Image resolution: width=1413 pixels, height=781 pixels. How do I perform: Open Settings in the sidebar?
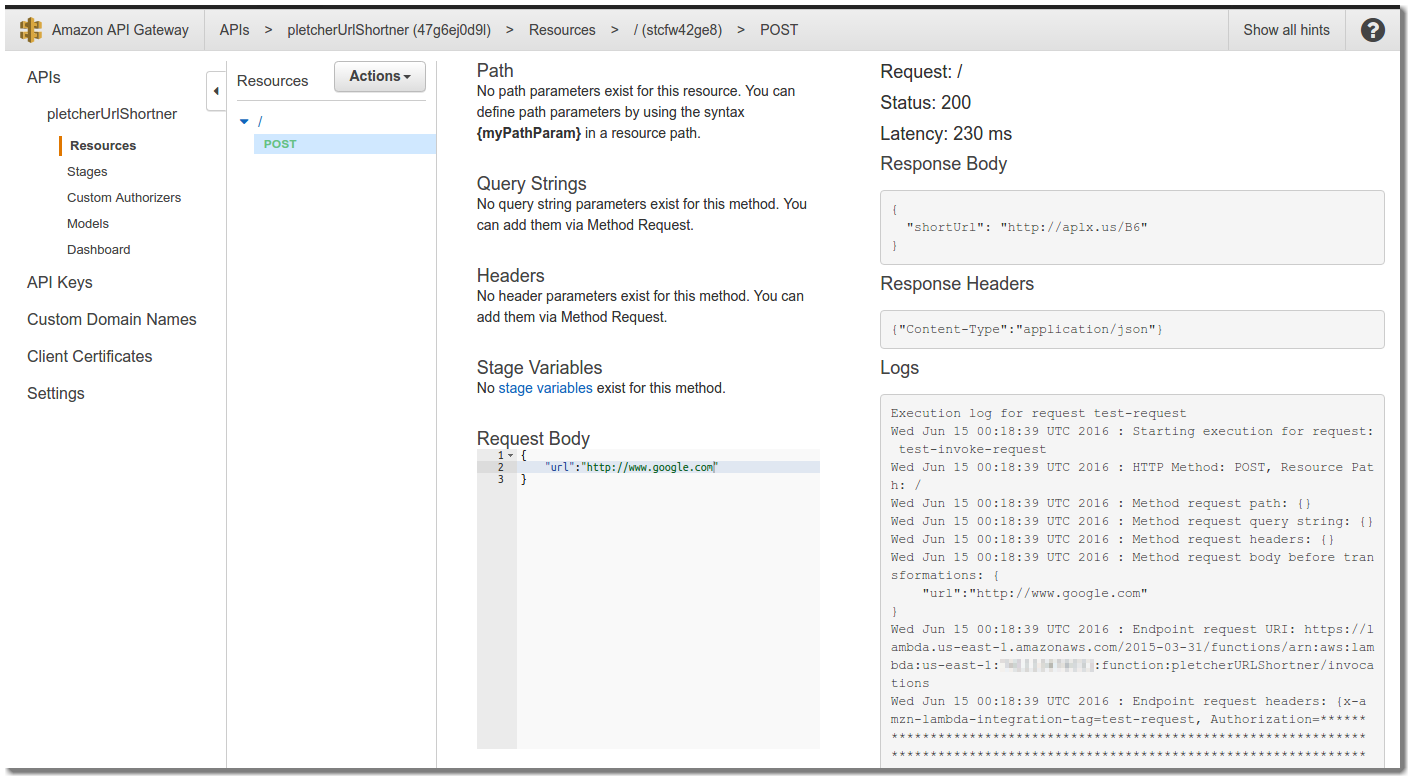point(56,394)
